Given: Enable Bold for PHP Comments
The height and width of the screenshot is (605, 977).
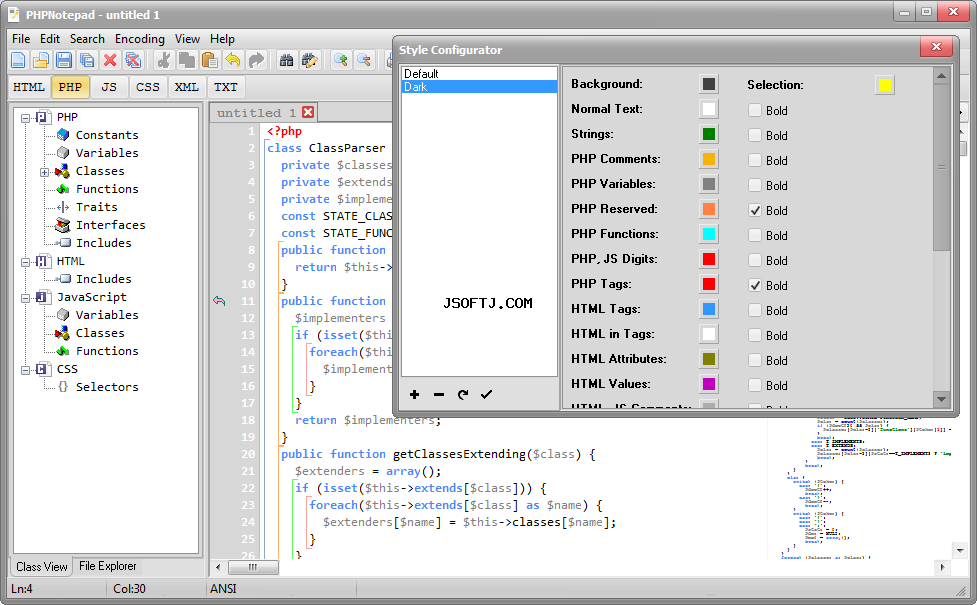Looking at the screenshot, I should tap(755, 160).
